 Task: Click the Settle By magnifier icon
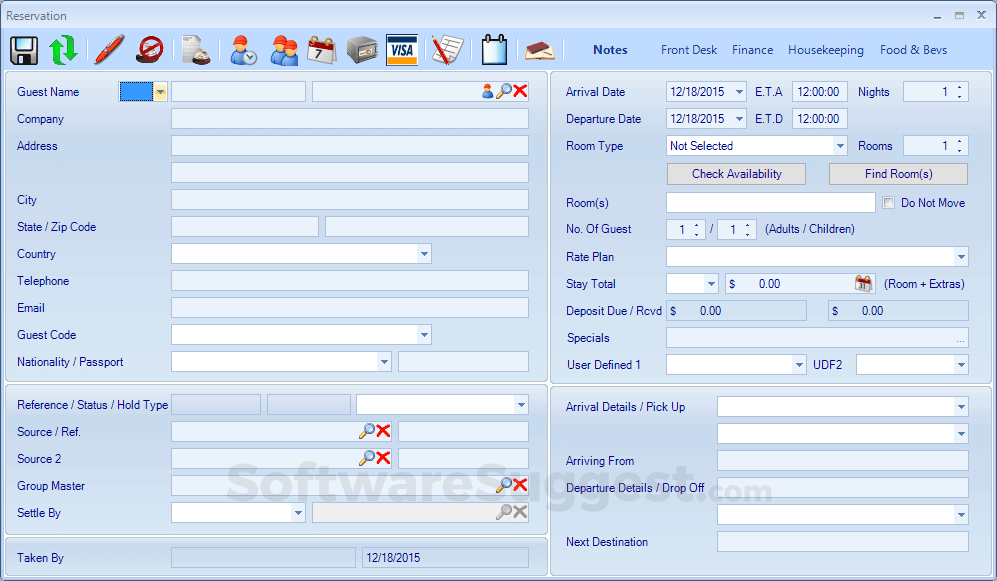504,512
